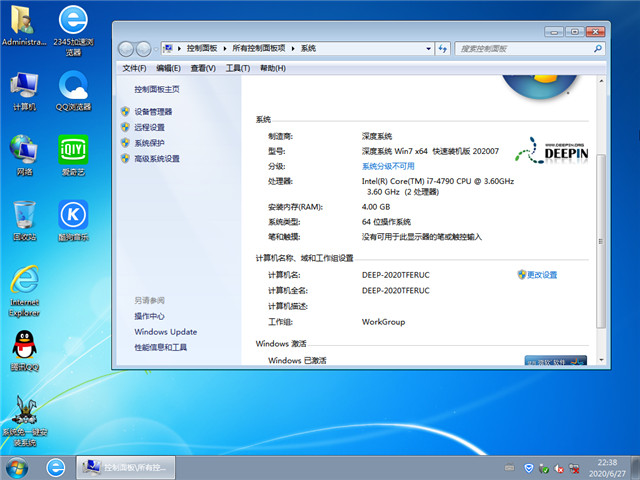Click the WorkGroup value text
The width and height of the screenshot is (640, 480).
point(383,322)
